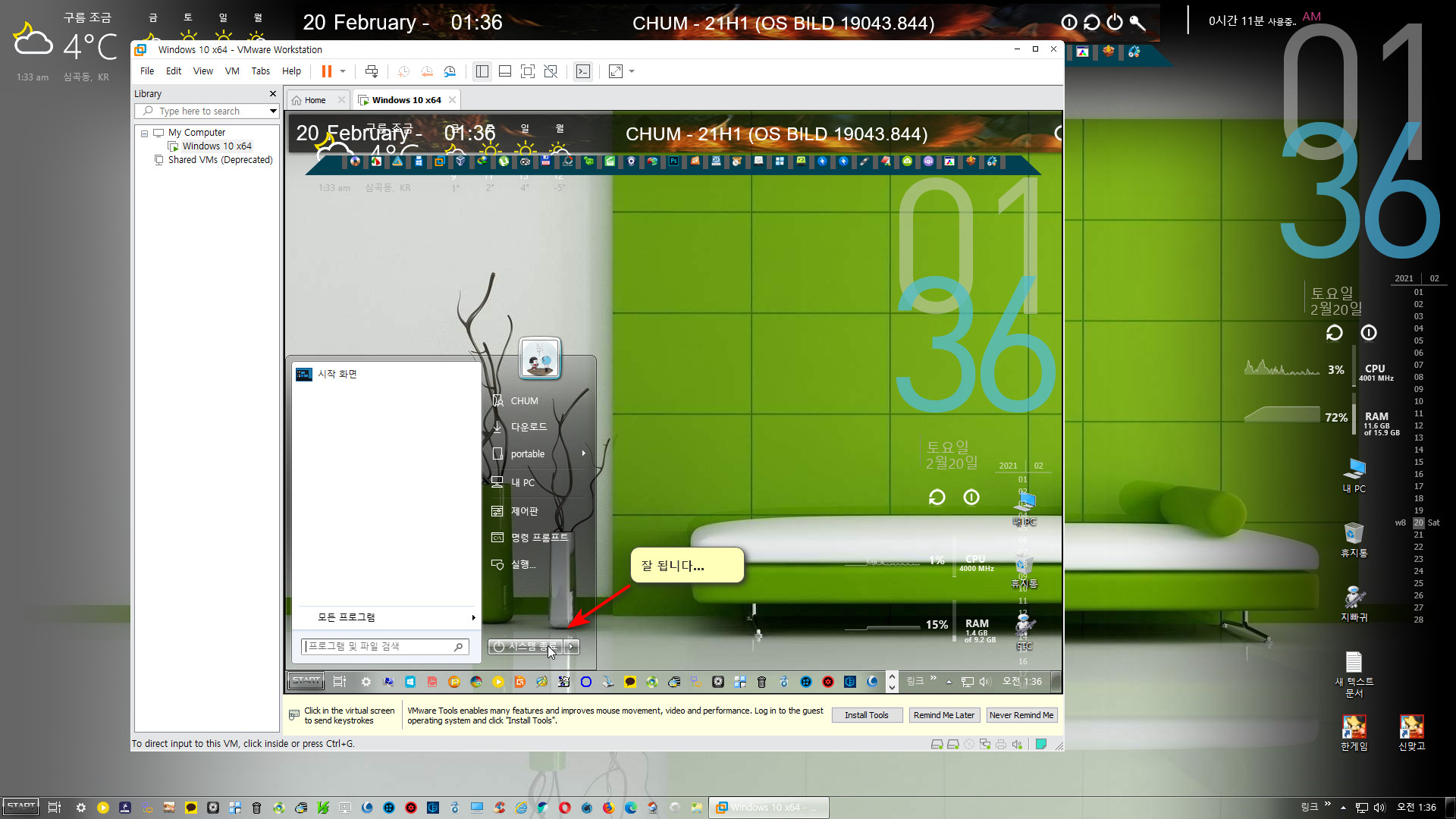Click the VMware status bar network adapter icon
The width and height of the screenshot is (1456, 819).
(985, 745)
